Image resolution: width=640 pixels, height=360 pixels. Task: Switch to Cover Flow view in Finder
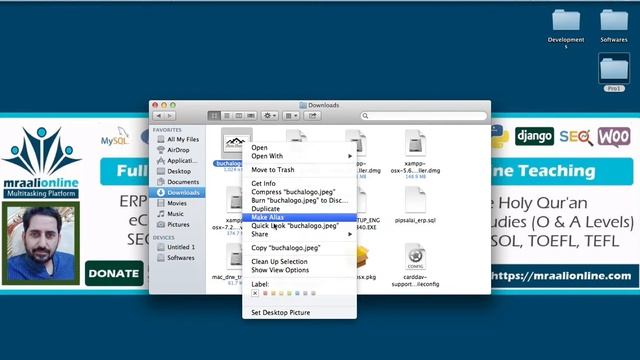click(x=251, y=116)
